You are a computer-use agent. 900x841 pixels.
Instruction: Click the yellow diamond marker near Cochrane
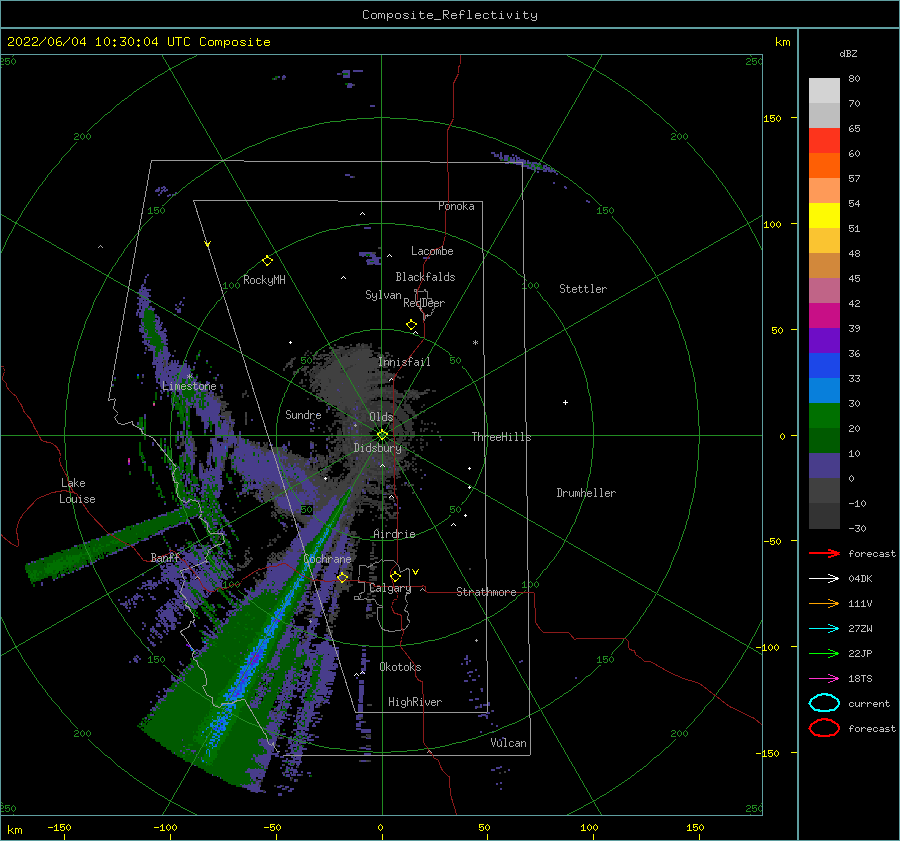click(342, 577)
